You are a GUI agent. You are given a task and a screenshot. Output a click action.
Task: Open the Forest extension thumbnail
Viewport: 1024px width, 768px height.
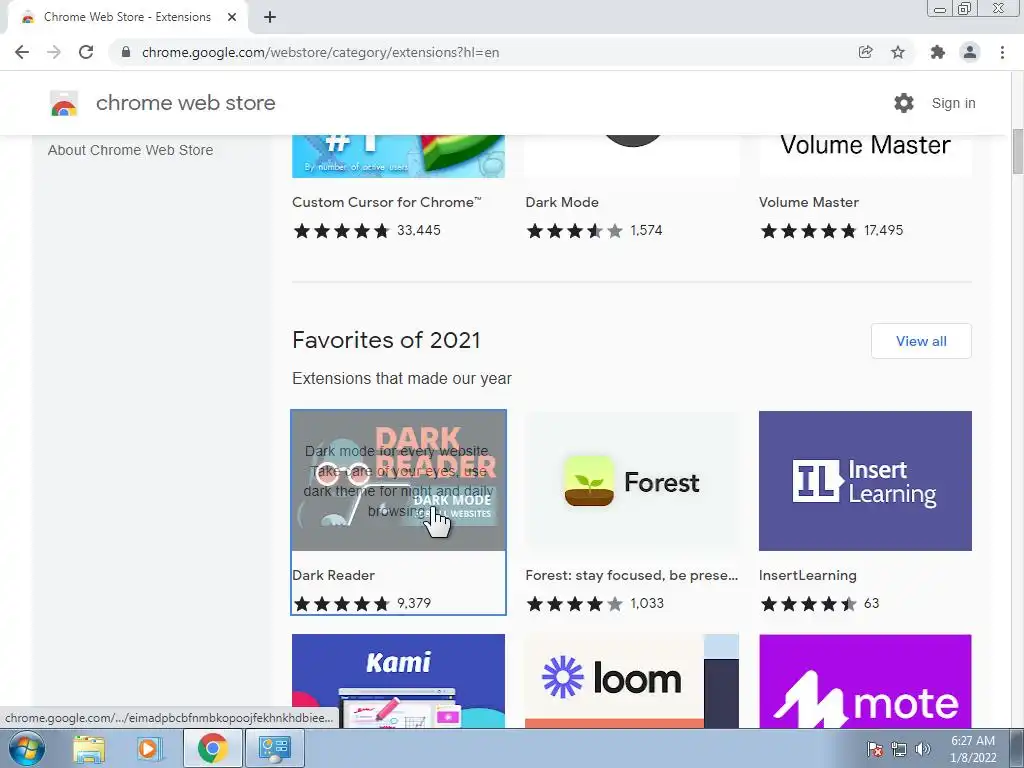pyautogui.click(x=632, y=481)
